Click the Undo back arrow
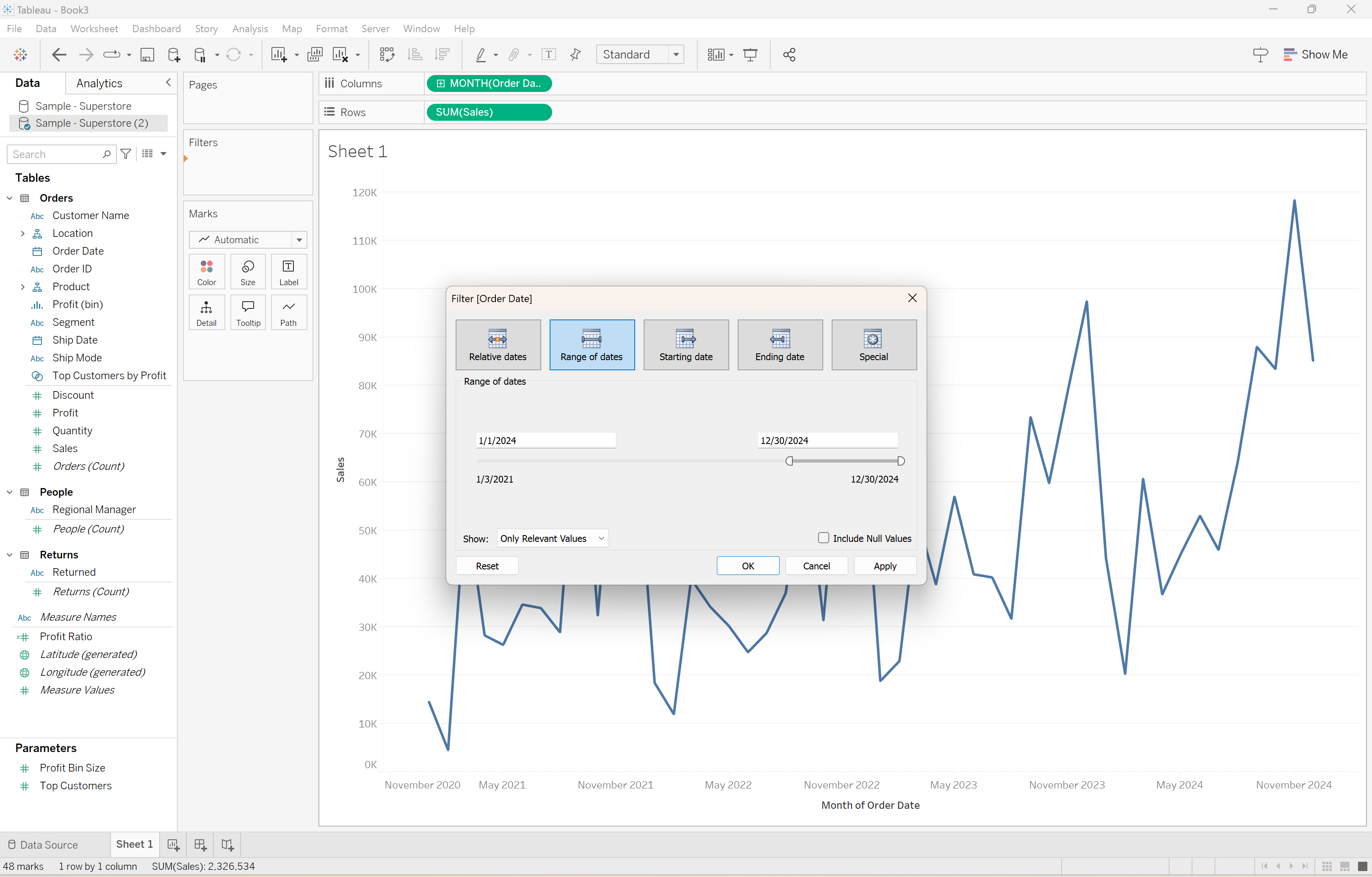Screen dimensions: 1372x877 tap(59, 55)
